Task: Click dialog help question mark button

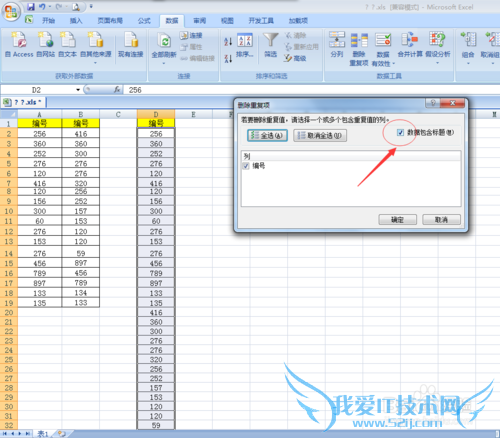Action: pyautogui.click(x=433, y=103)
